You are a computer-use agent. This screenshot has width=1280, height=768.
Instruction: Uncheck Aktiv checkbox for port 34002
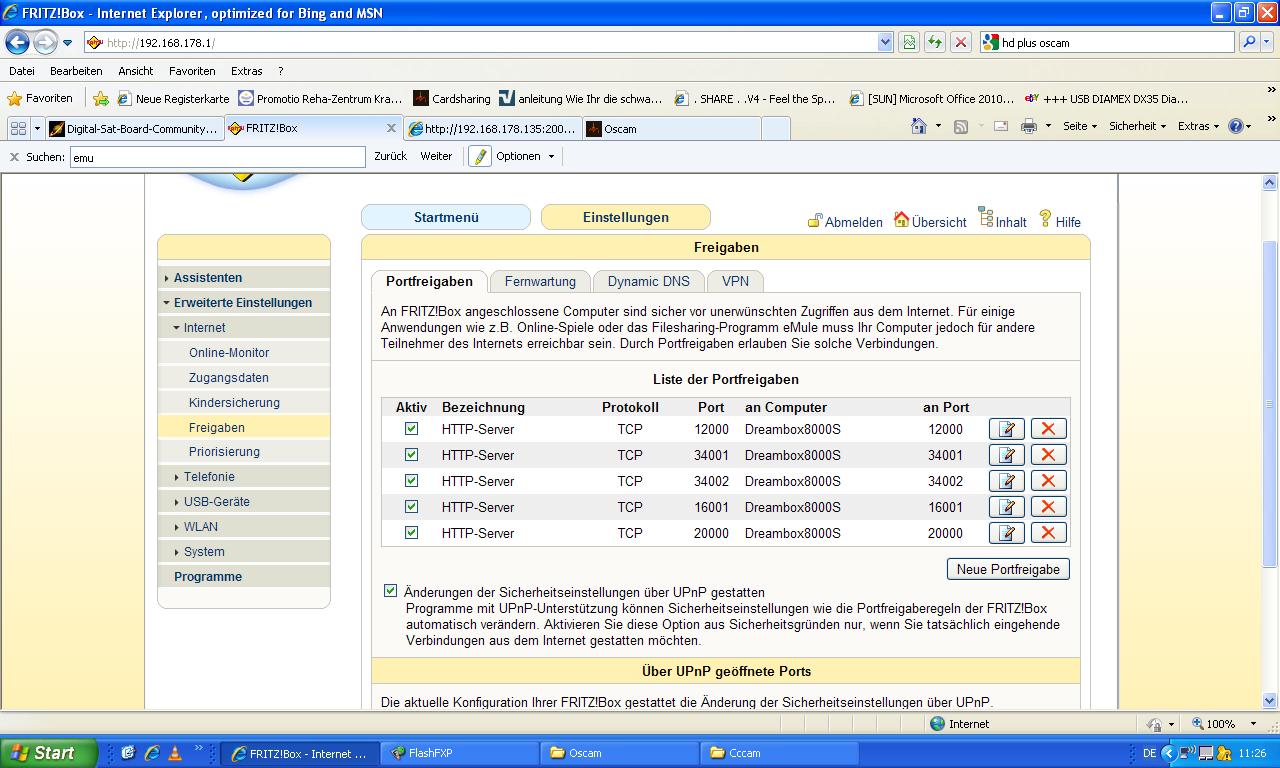[411, 481]
